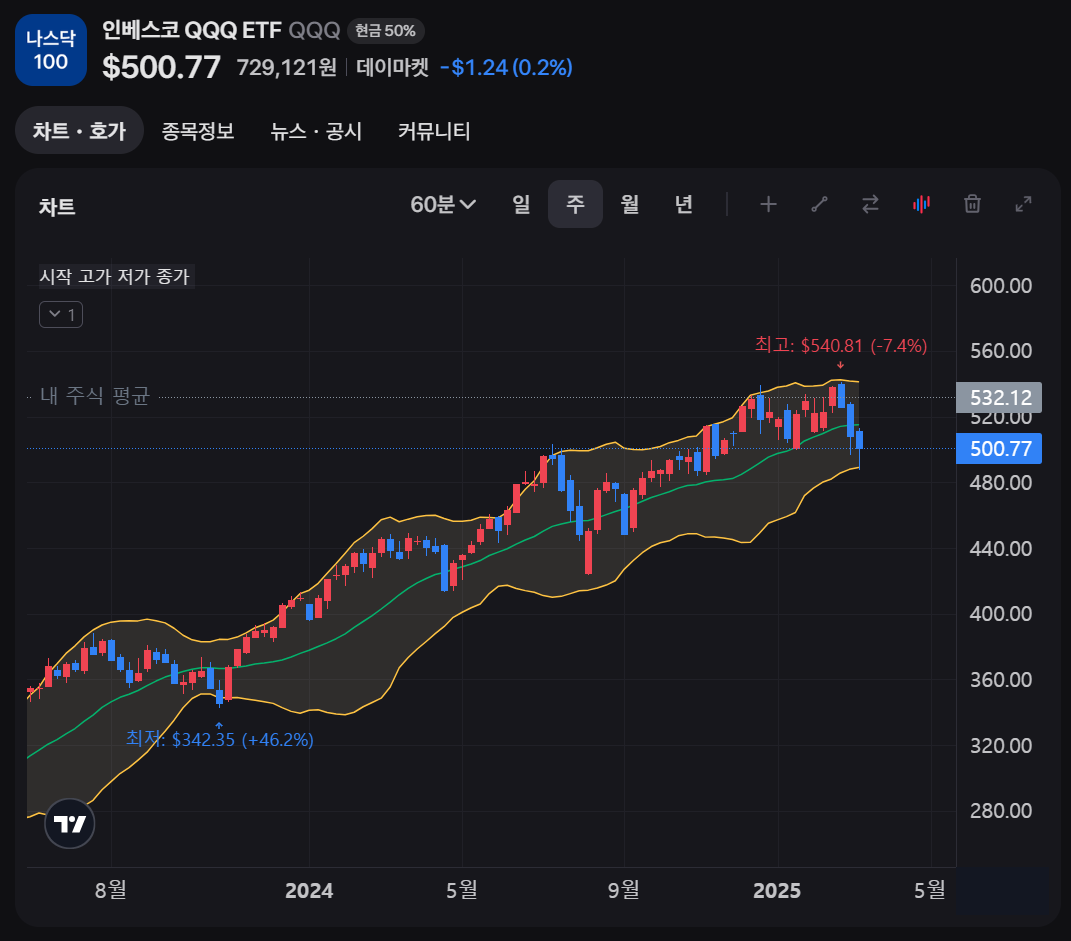Click the 729,121원 converted price text
Screen dimensions: 1071x941
point(287,67)
